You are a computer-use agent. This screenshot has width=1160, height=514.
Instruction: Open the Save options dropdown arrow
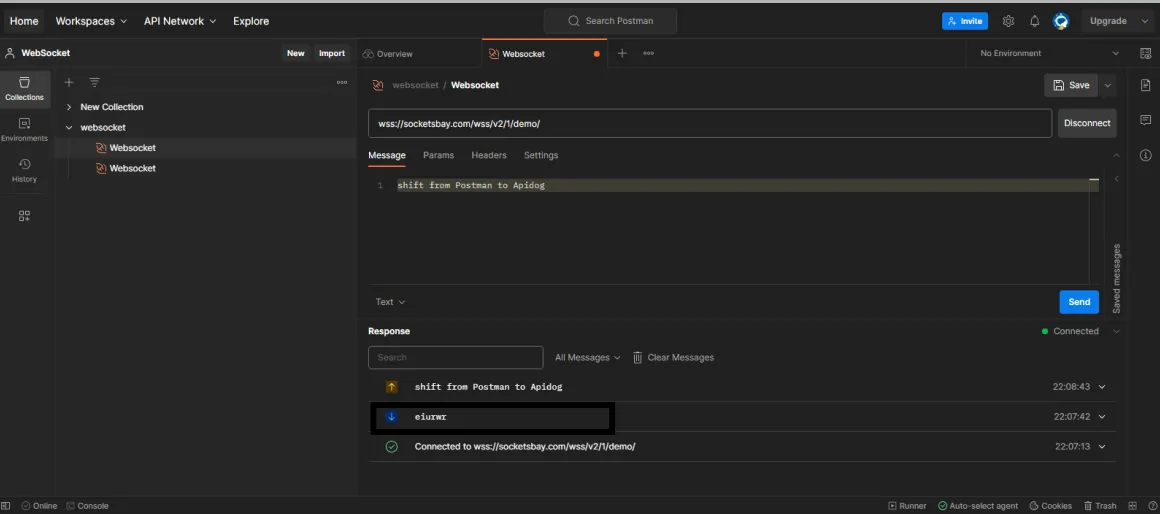click(1107, 85)
